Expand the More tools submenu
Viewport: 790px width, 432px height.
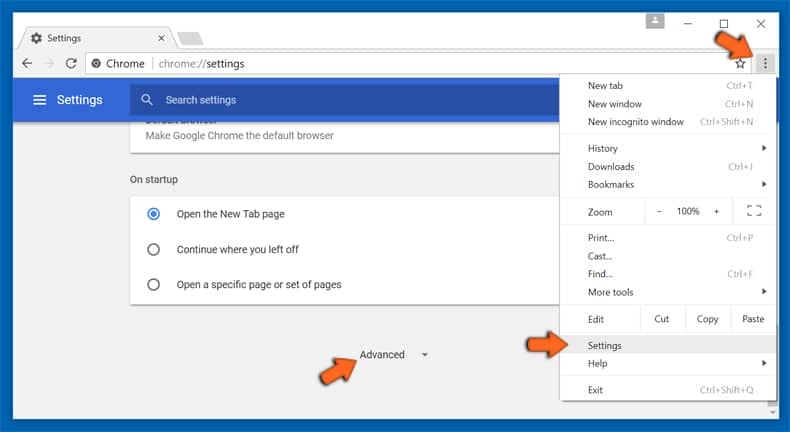tap(764, 292)
